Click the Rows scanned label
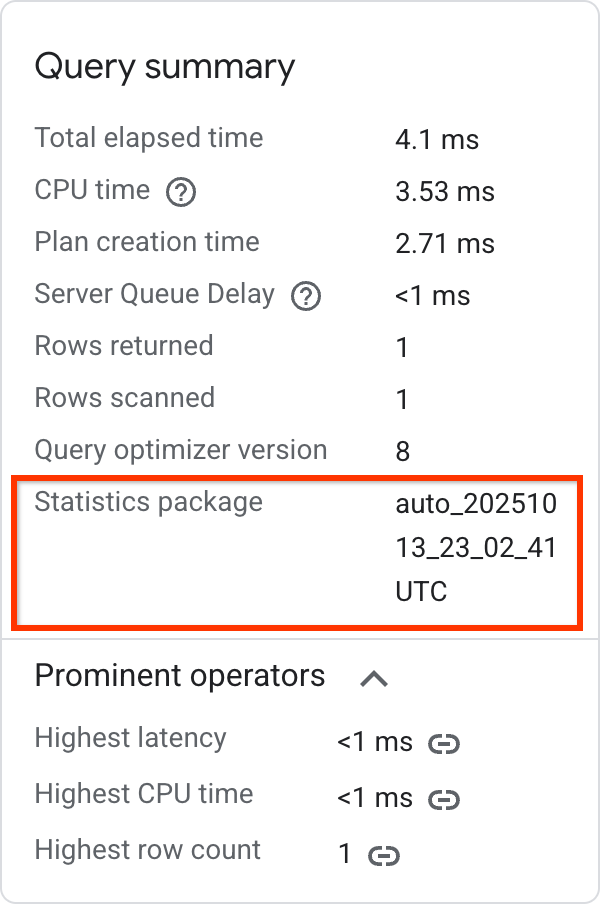 [124, 398]
